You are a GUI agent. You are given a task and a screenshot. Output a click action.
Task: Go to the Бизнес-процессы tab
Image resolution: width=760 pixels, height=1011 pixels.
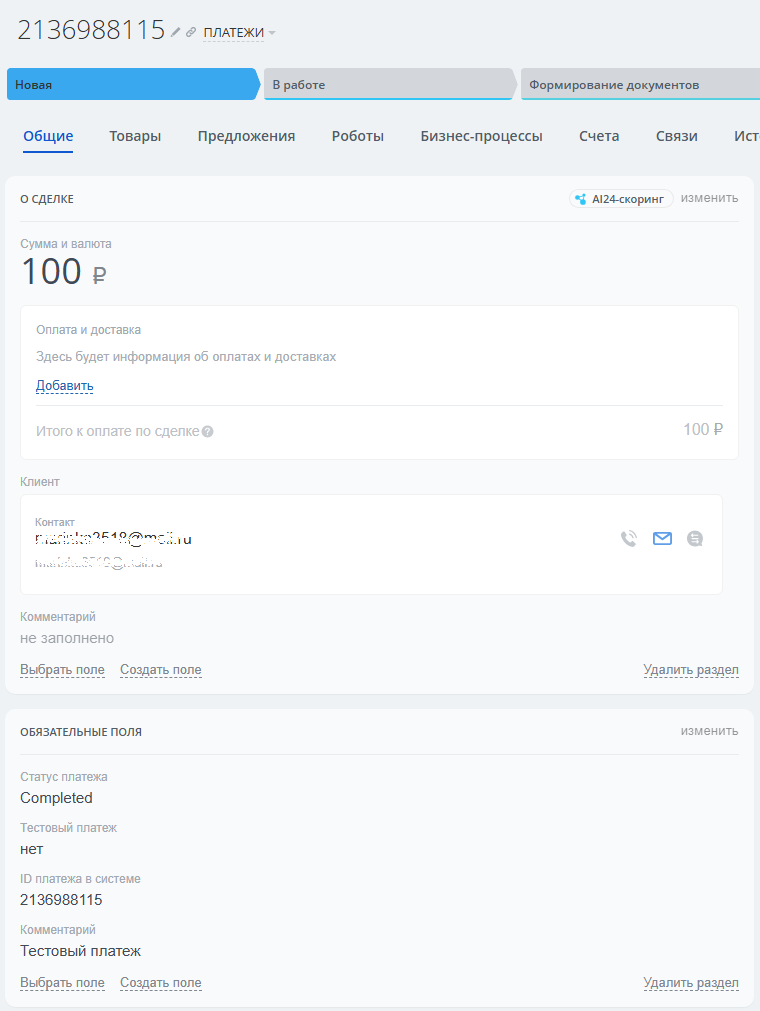pyautogui.click(x=481, y=136)
